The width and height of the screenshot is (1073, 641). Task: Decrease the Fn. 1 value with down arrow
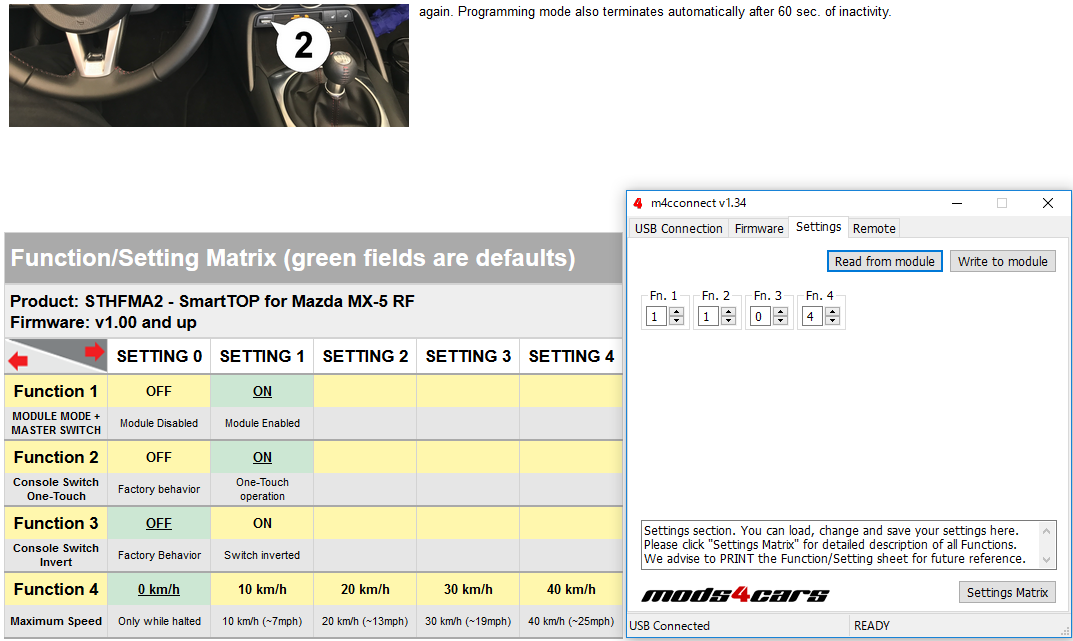677,321
